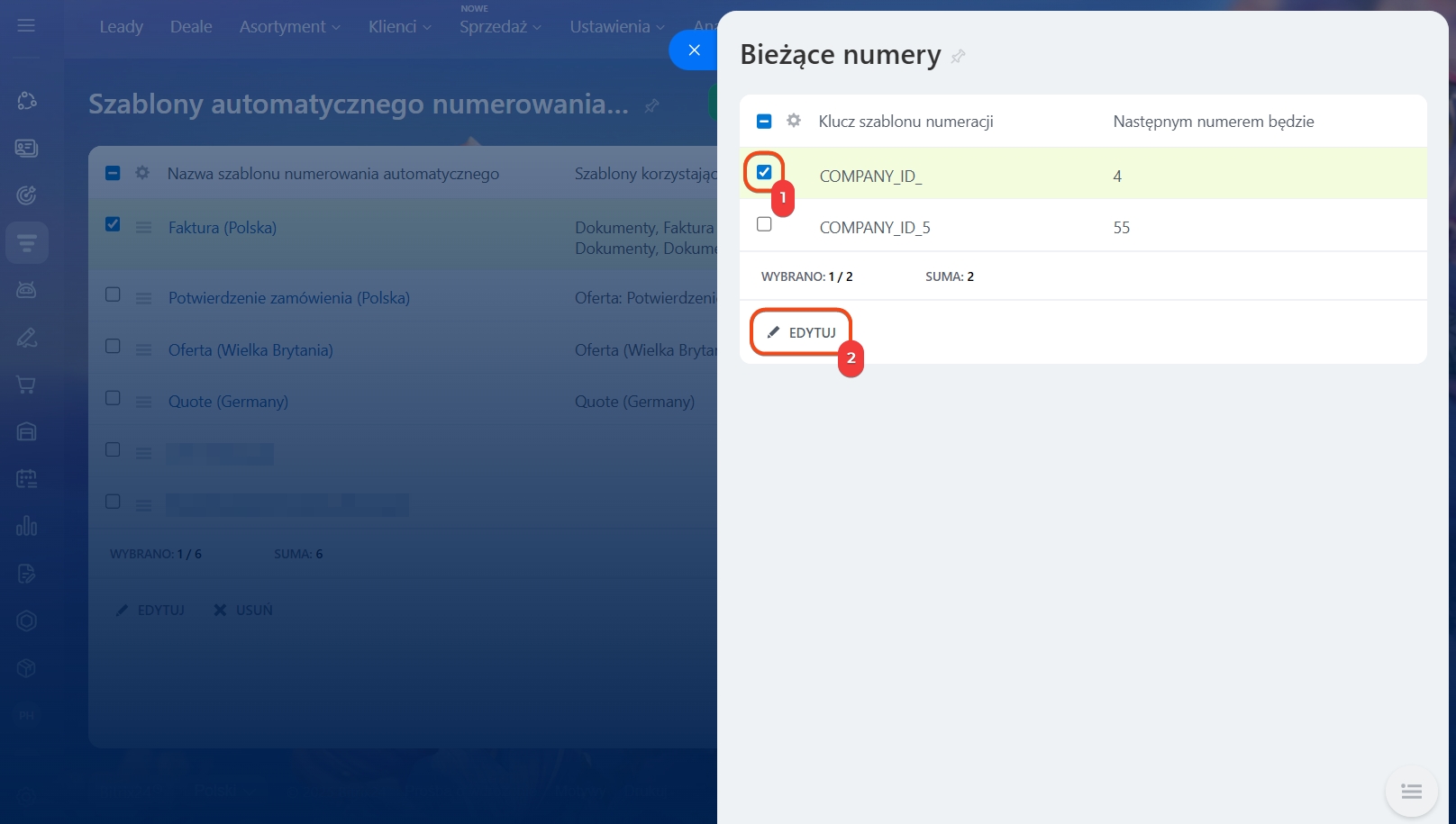Grab the row handle for Quote (Germany)
Viewport: 1456px width, 824px height.
tap(143, 402)
